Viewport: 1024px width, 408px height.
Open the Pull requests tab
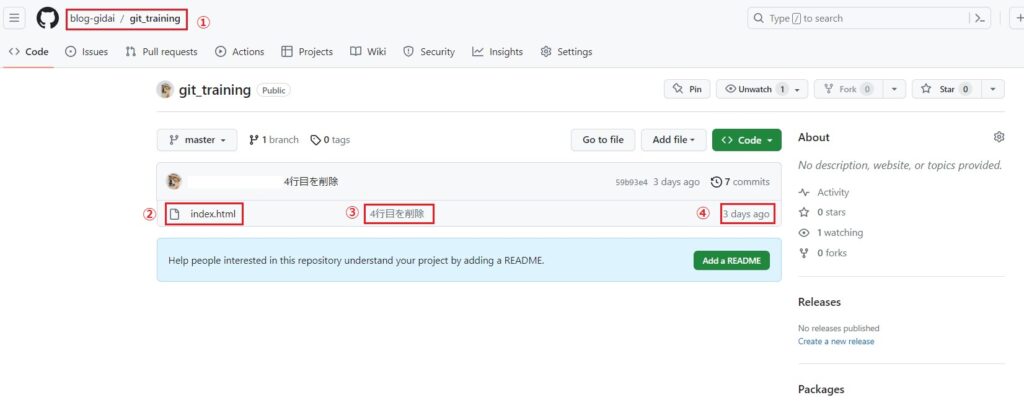point(161,52)
